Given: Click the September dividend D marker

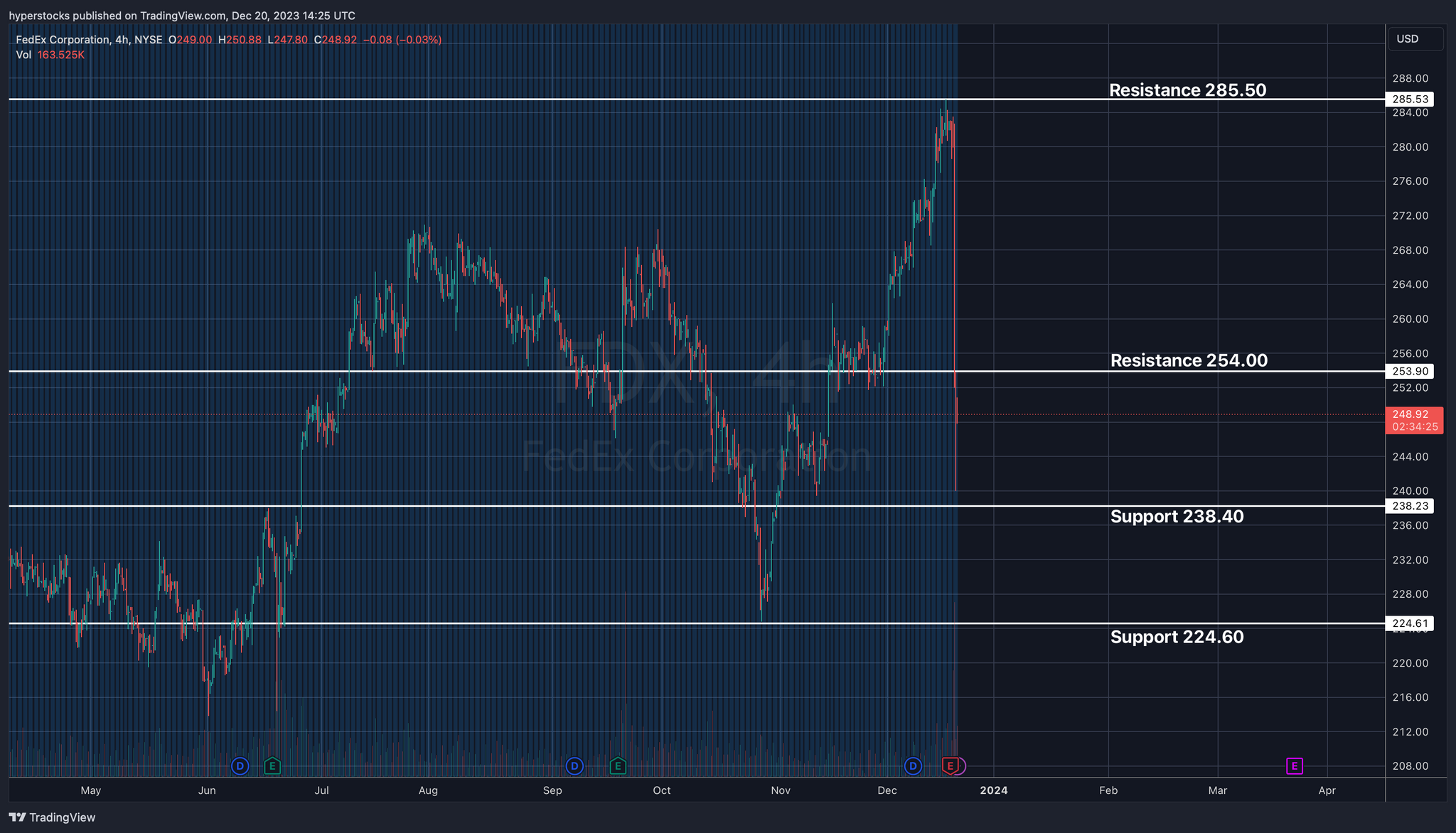Looking at the screenshot, I should (x=574, y=766).
